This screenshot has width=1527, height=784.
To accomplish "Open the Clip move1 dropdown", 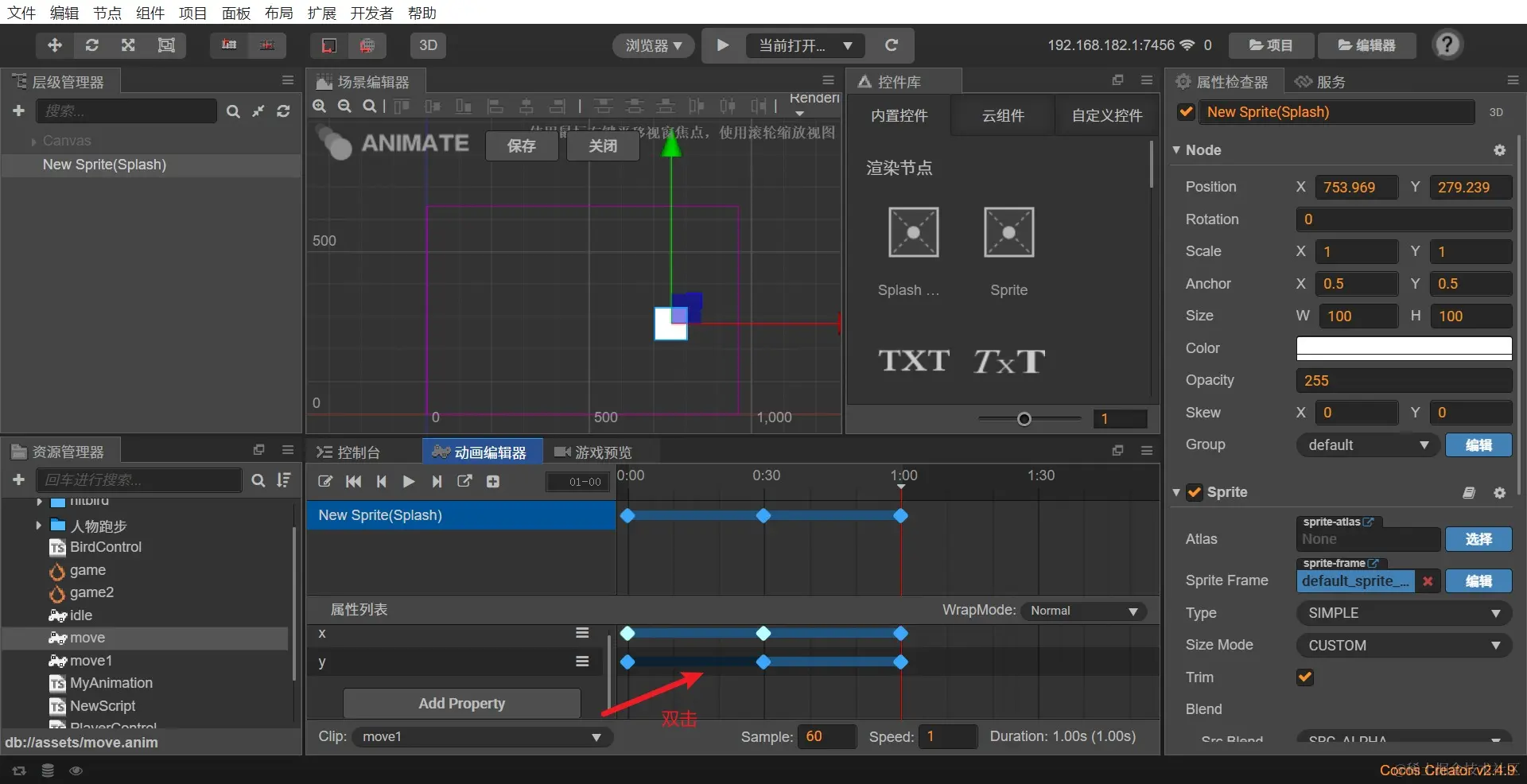I will click(482, 737).
